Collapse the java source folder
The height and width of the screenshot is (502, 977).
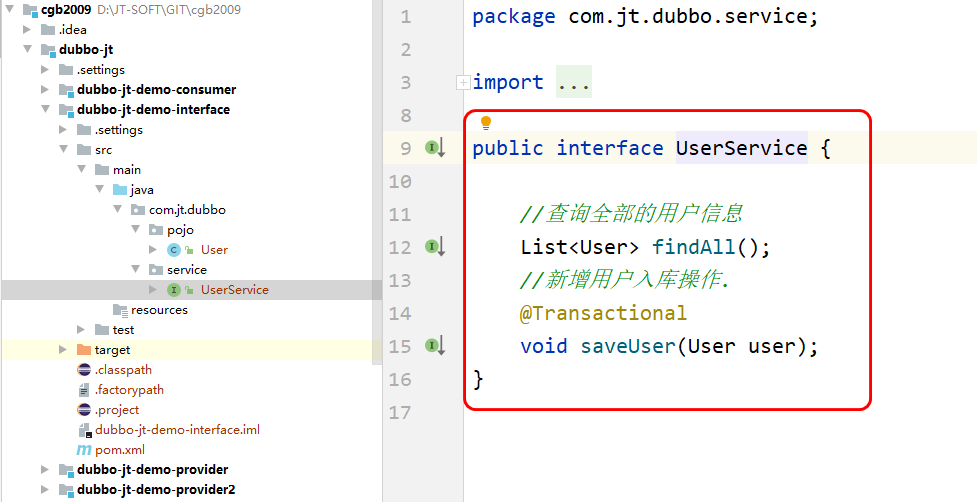pos(100,189)
